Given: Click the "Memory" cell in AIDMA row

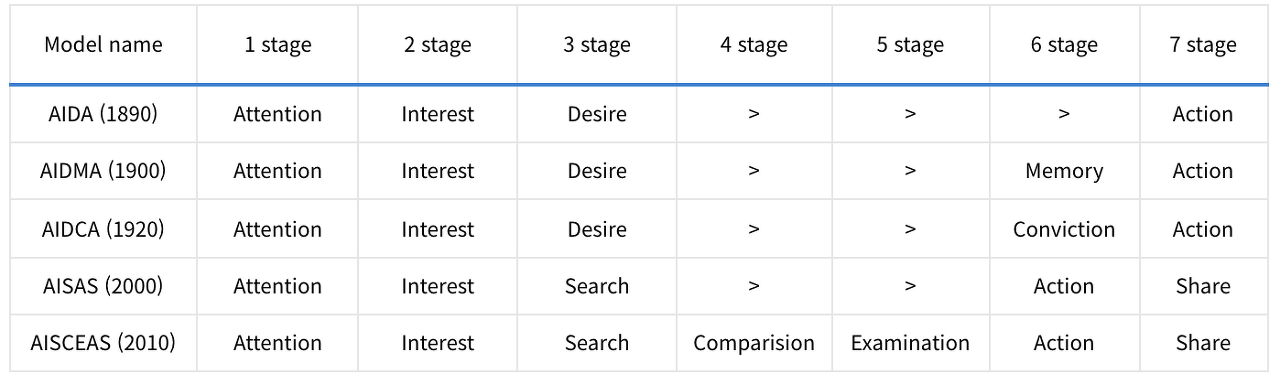Looking at the screenshot, I should coord(1064,171).
